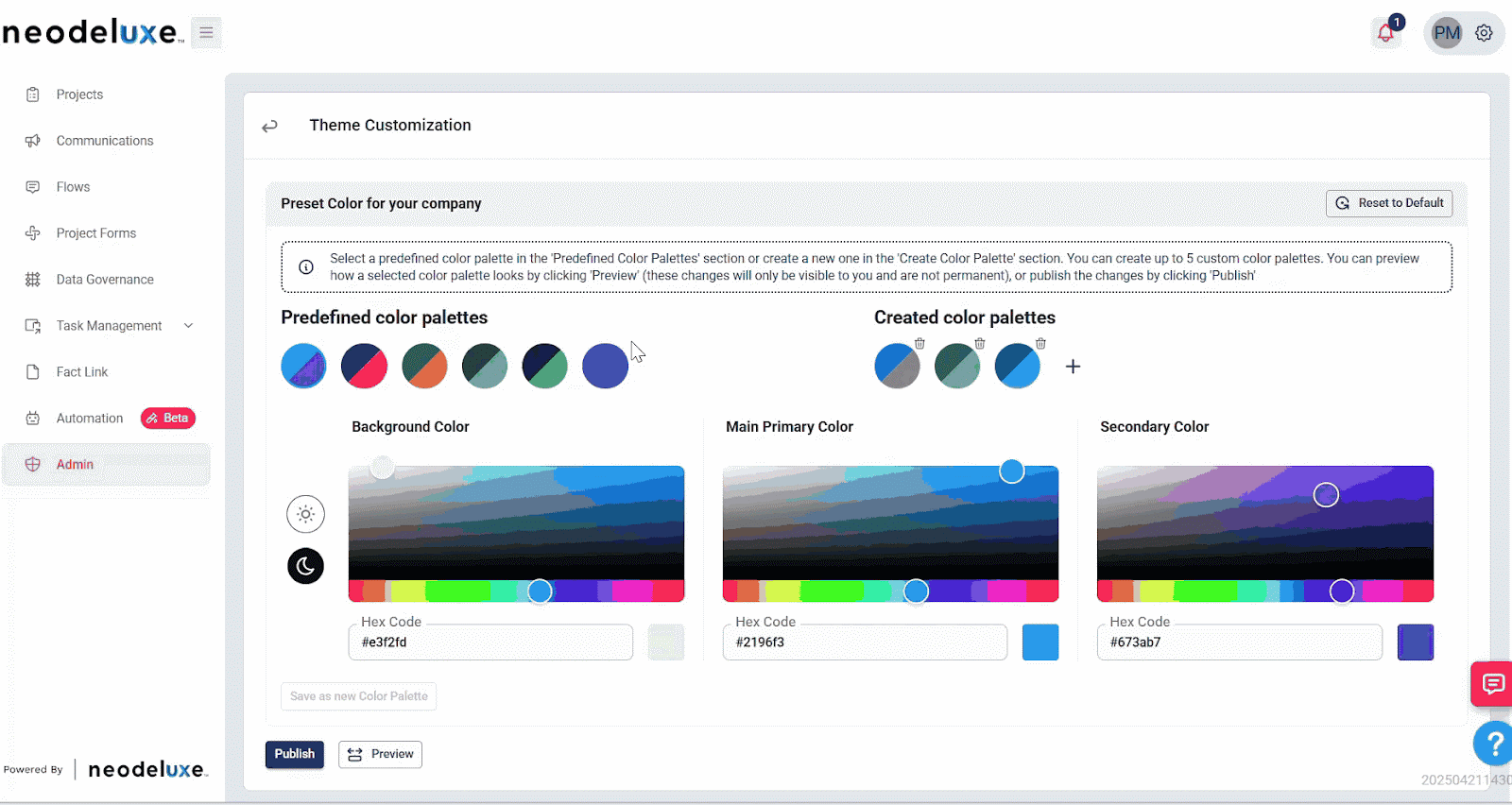
Task: Select the dark teal and gray predefined palette
Action: (485, 366)
